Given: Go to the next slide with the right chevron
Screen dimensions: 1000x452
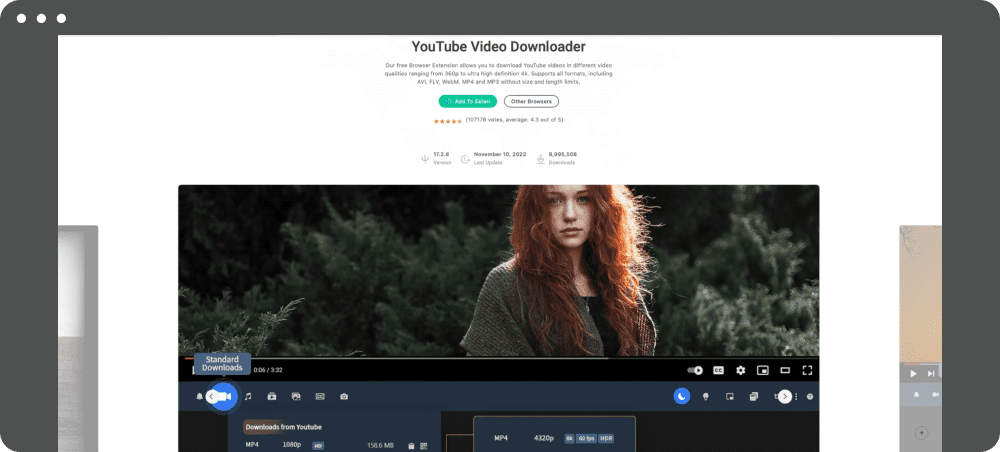Looking at the screenshot, I should click(785, 397).
